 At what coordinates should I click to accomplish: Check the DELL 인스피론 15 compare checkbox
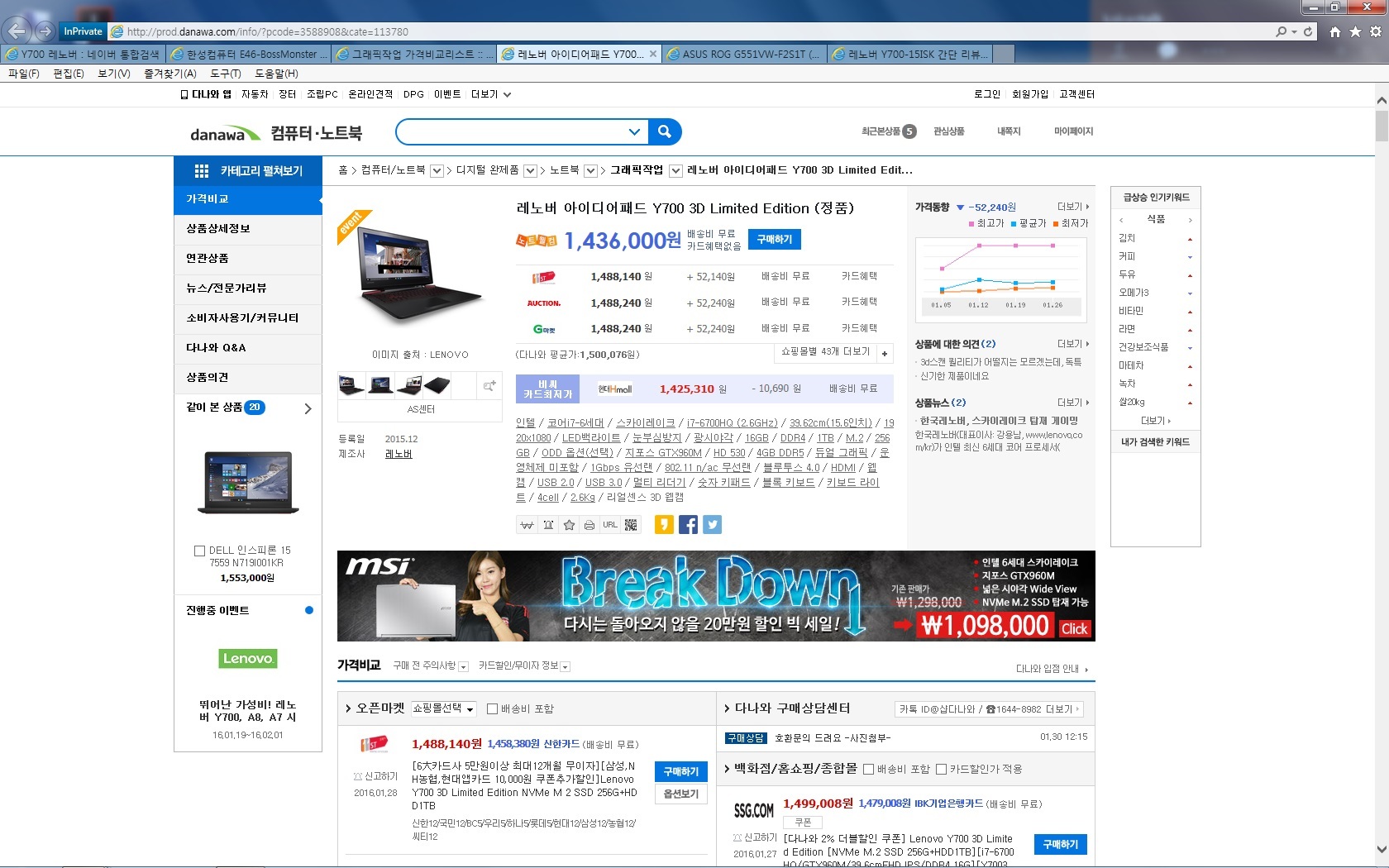[x=199, y=551]
